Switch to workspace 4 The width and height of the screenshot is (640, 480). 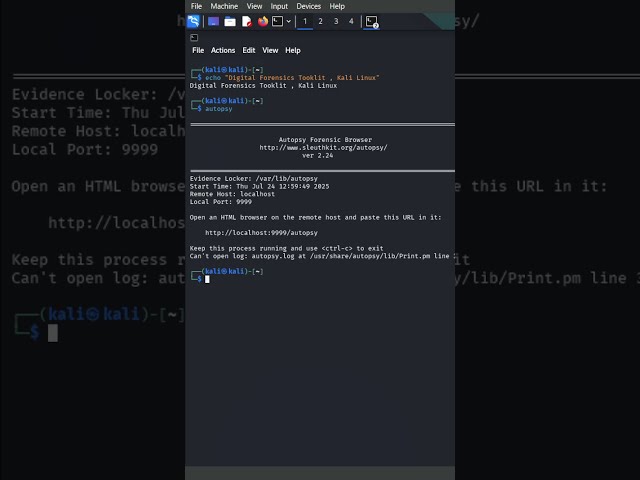[x=351, y=21]
